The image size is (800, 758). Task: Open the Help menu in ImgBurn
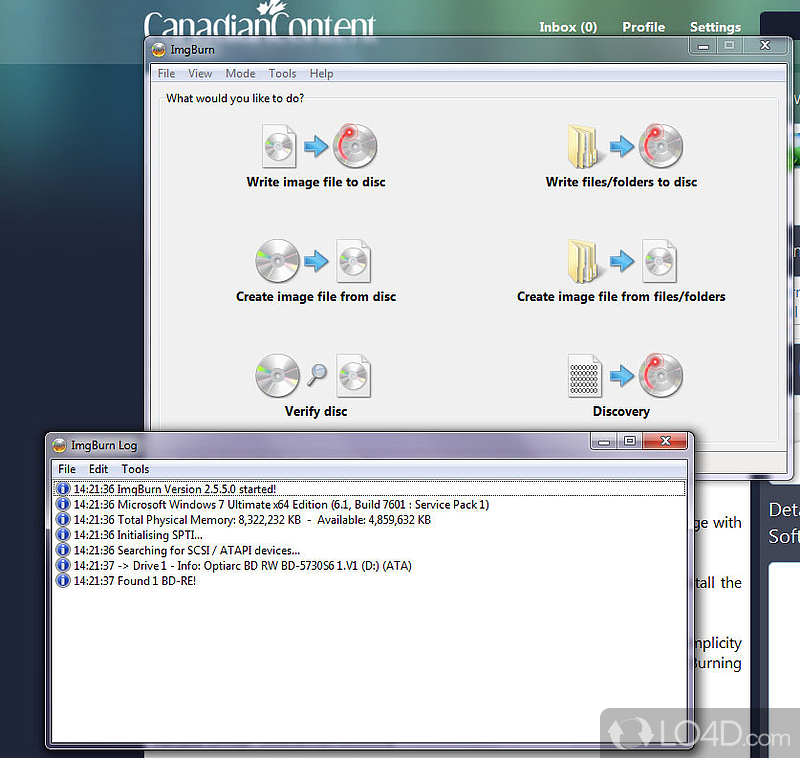pos(321,73)
